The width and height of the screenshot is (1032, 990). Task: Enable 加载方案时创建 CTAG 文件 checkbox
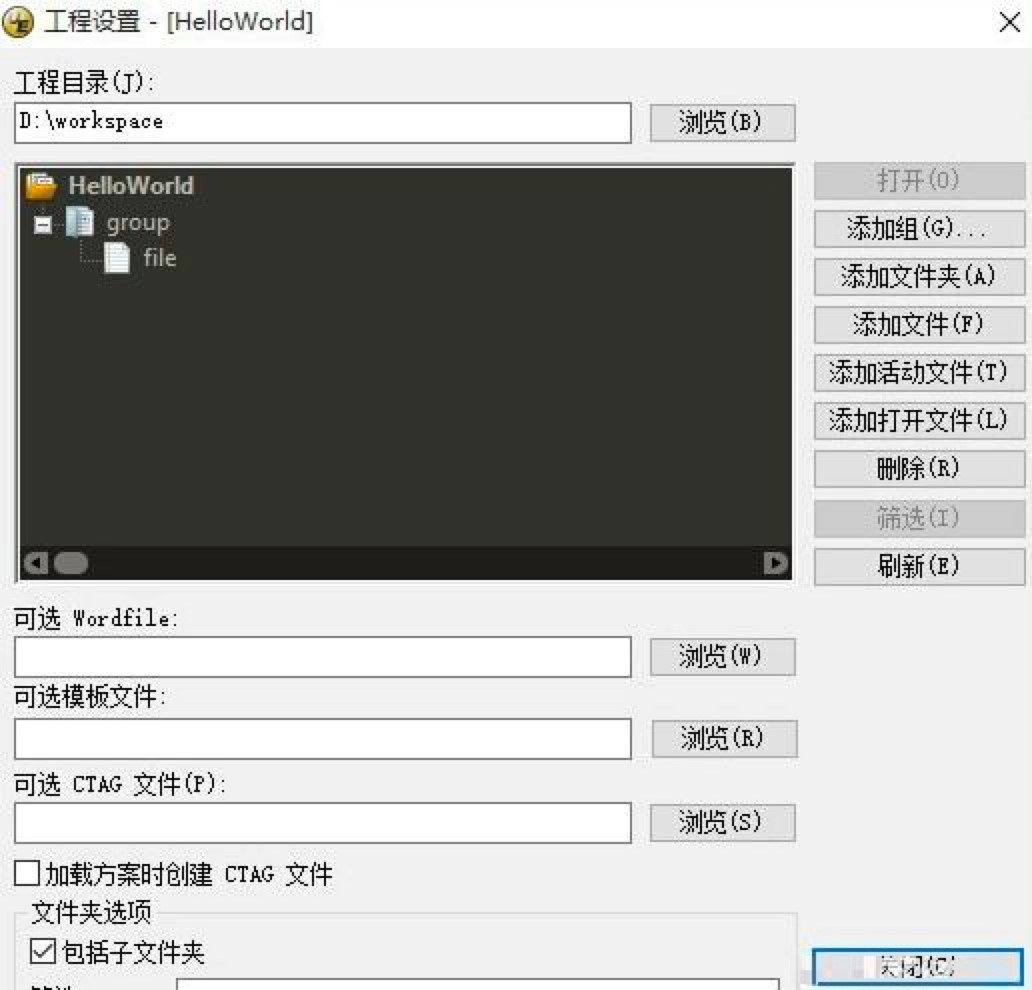tap(24, 874)
